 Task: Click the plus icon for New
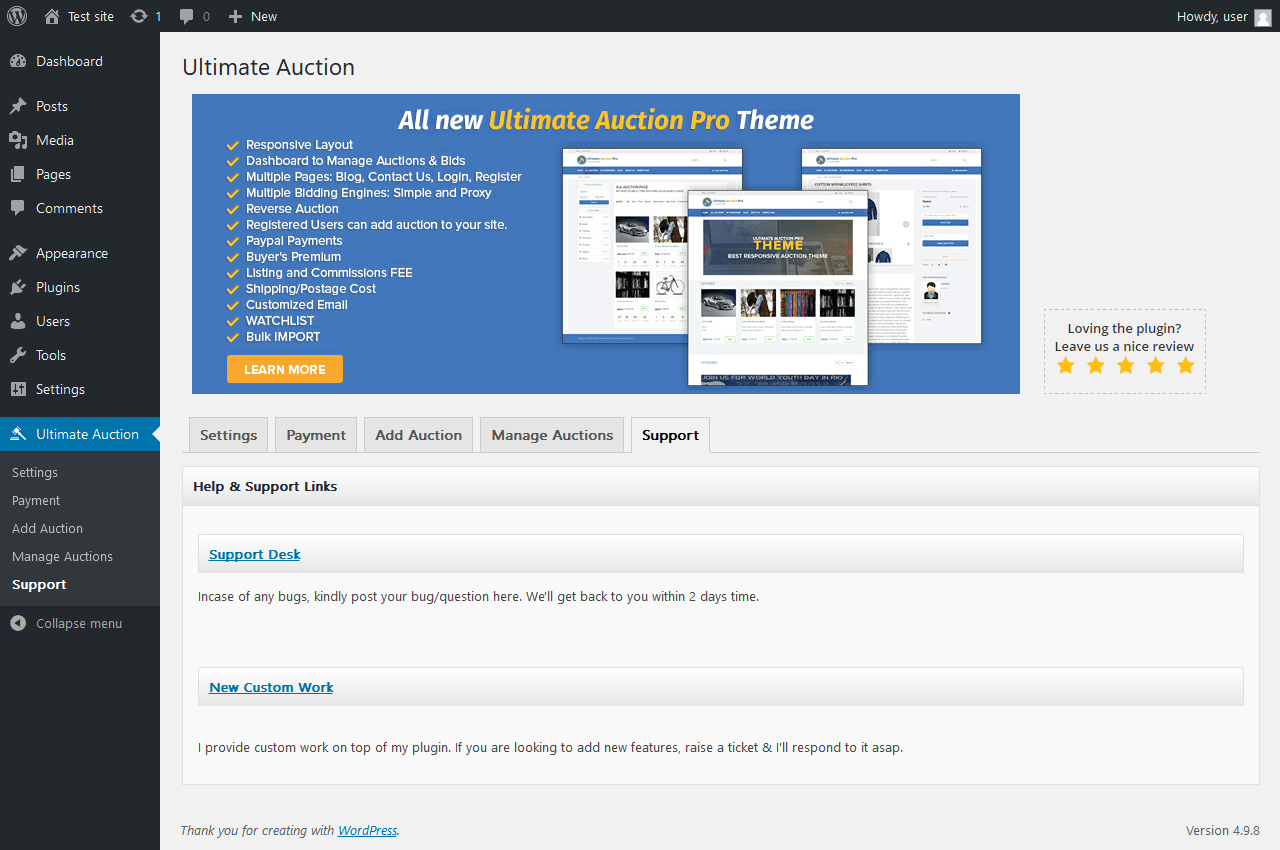pos(235,16)
